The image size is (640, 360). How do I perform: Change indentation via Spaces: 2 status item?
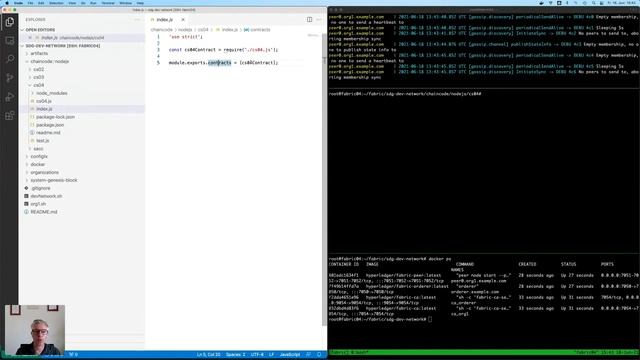[x=236, y=354]
